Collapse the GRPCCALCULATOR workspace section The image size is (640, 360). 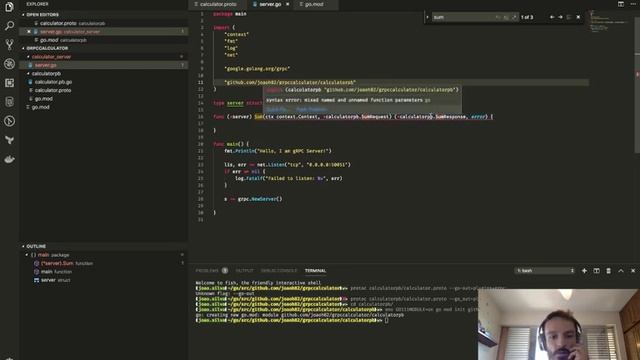coord(23,48)
